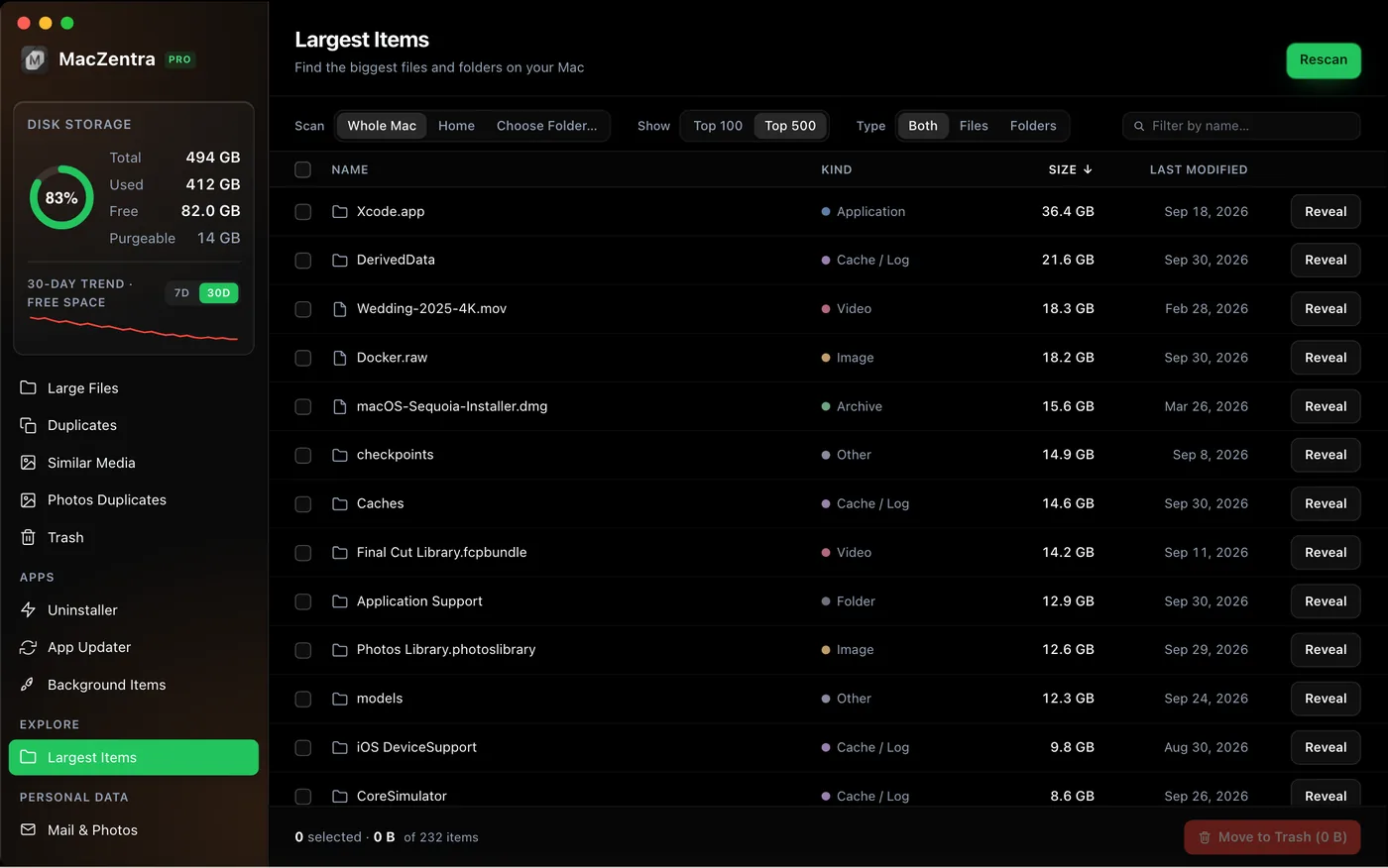Click Move to Trash button
1388x868 pixels.
pyautogui.click(x=1272, y=837)
